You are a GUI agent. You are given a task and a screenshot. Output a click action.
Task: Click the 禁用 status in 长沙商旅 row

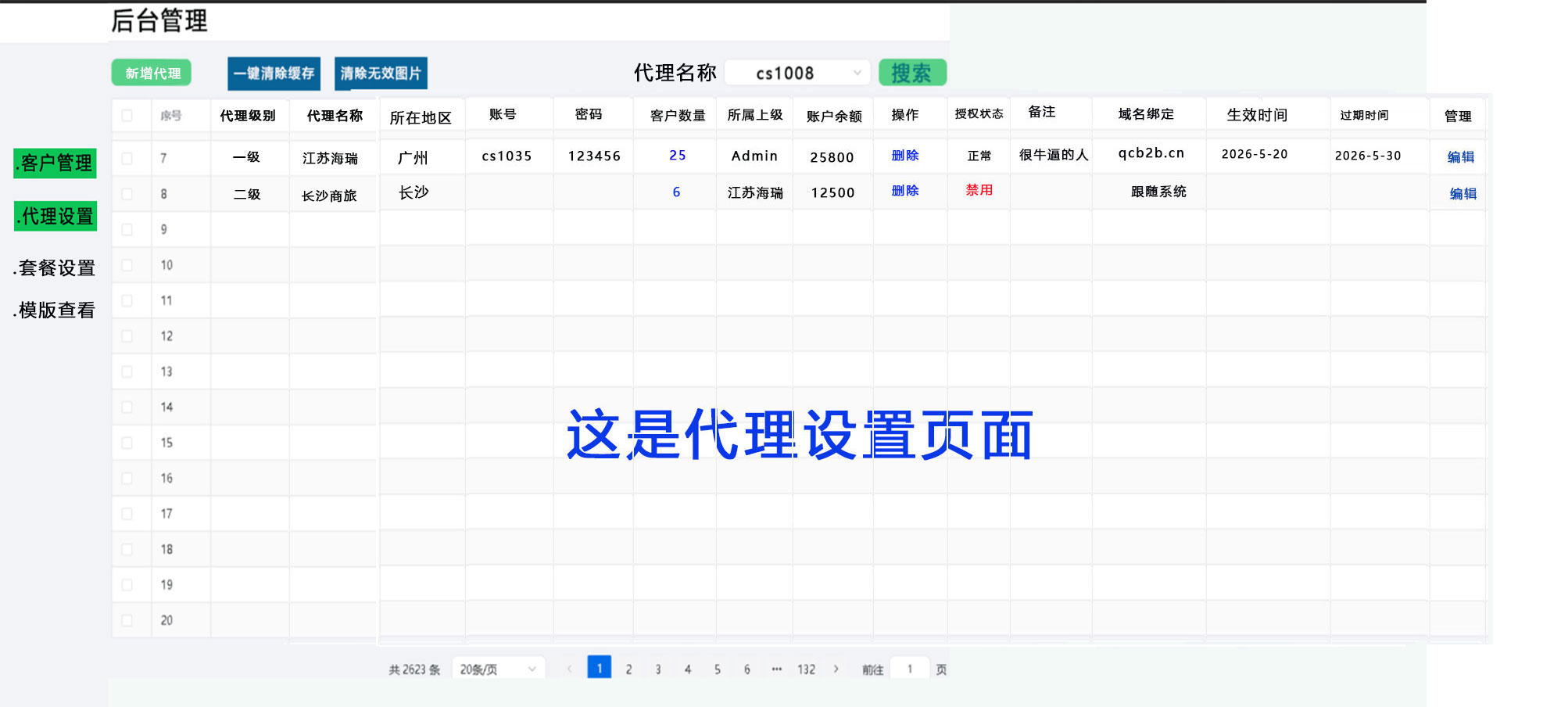(979, 190)
